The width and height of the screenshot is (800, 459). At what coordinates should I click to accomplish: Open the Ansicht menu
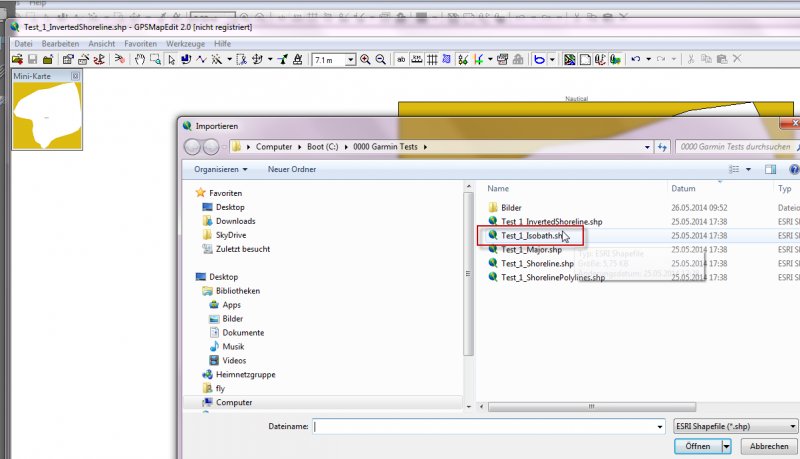pos(101,44)
